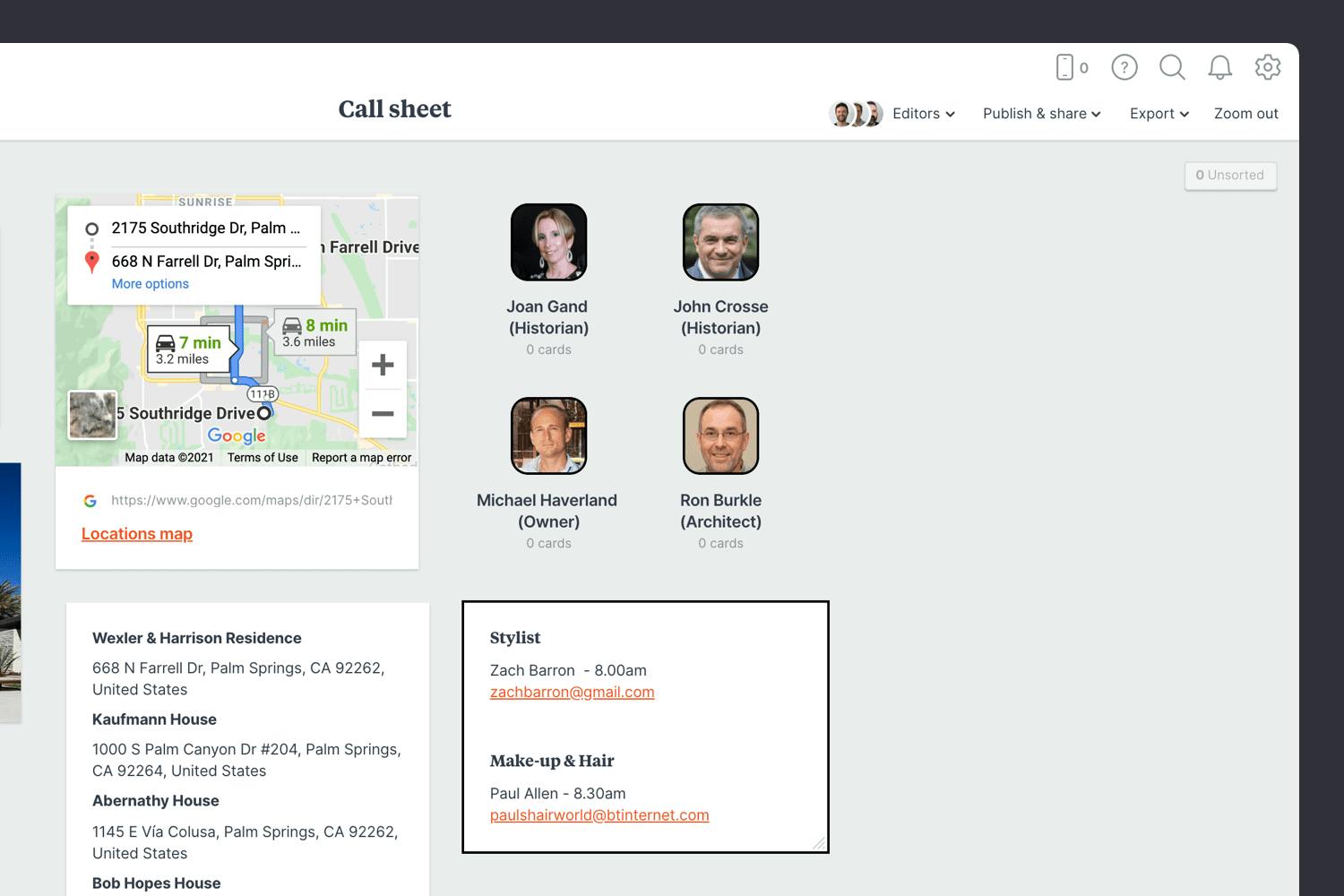The image size is (1344, 896).
Task: Click the mobile device icon in header
Action: 1065,67
